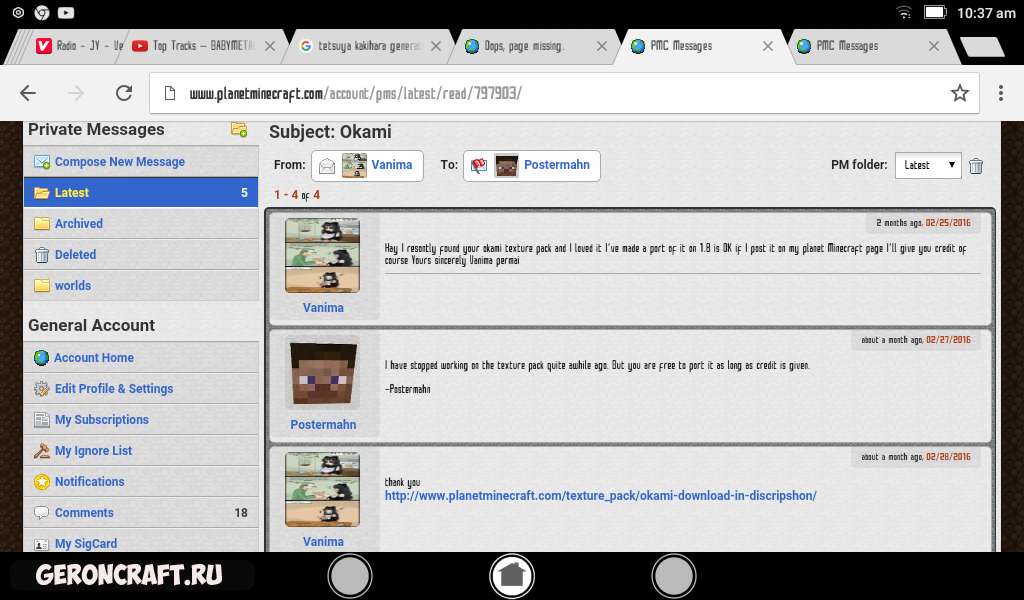1024x600 pixels.
Task: Click new folder icon near Private Messages
Action: tap(239, 129)
